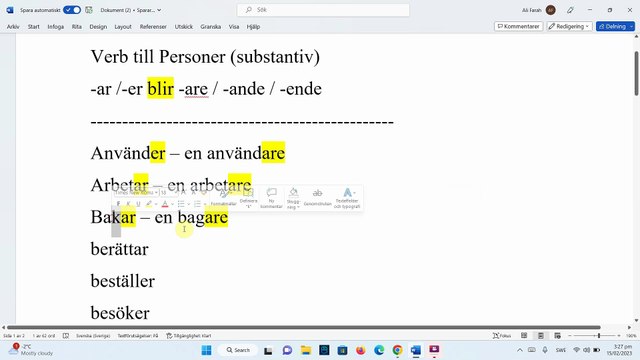Click the Kommentarer button
Image resolution: width=640 pixels, height=360 pixels.
coord(518,26)
